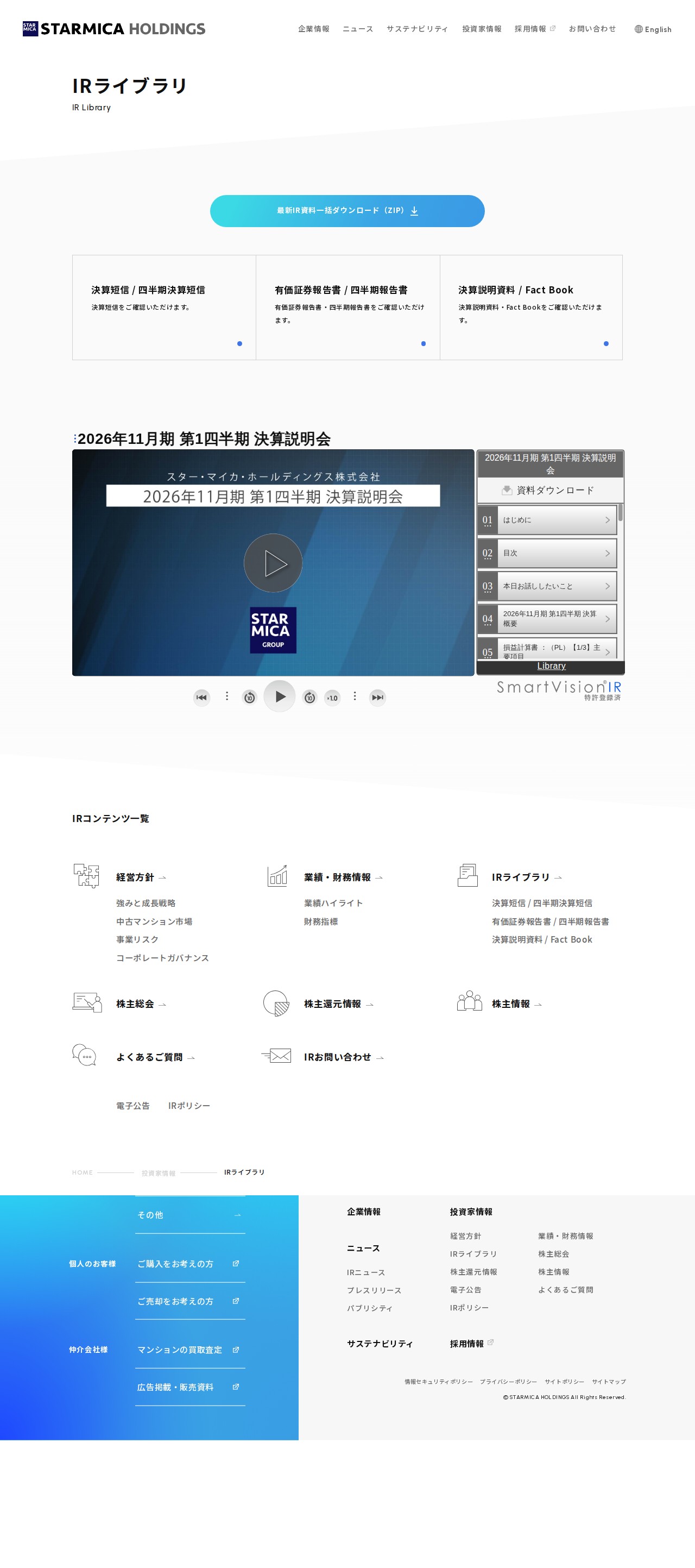
Task: Open the ニュース header menu
Action: click(x=358, y=29)
